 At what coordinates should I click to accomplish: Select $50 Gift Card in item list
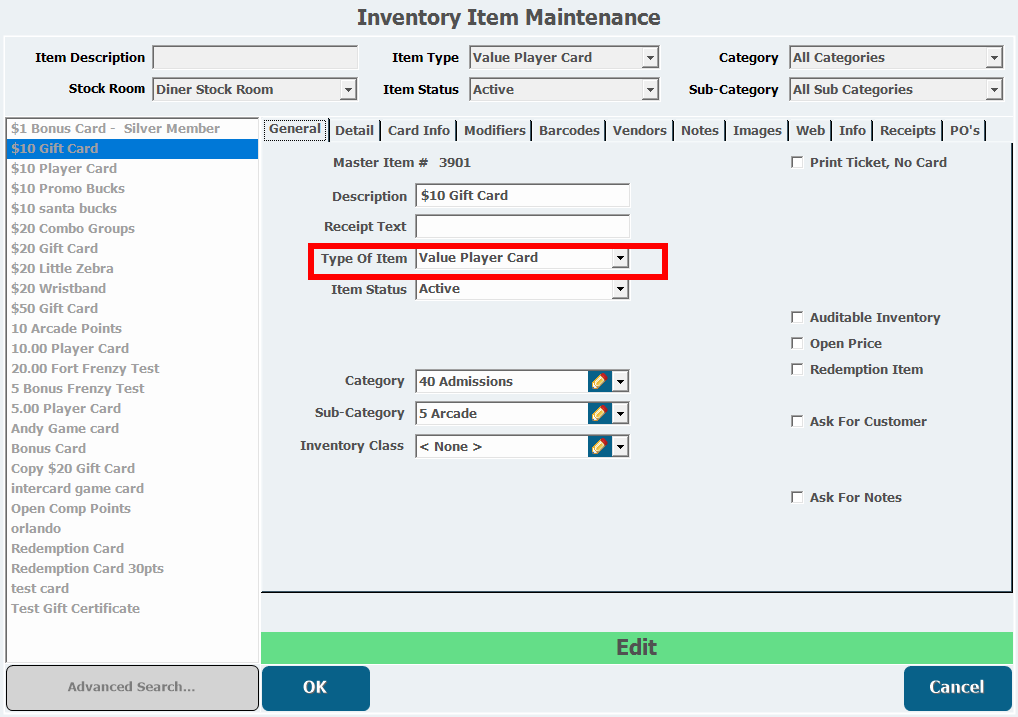[55, 308]
